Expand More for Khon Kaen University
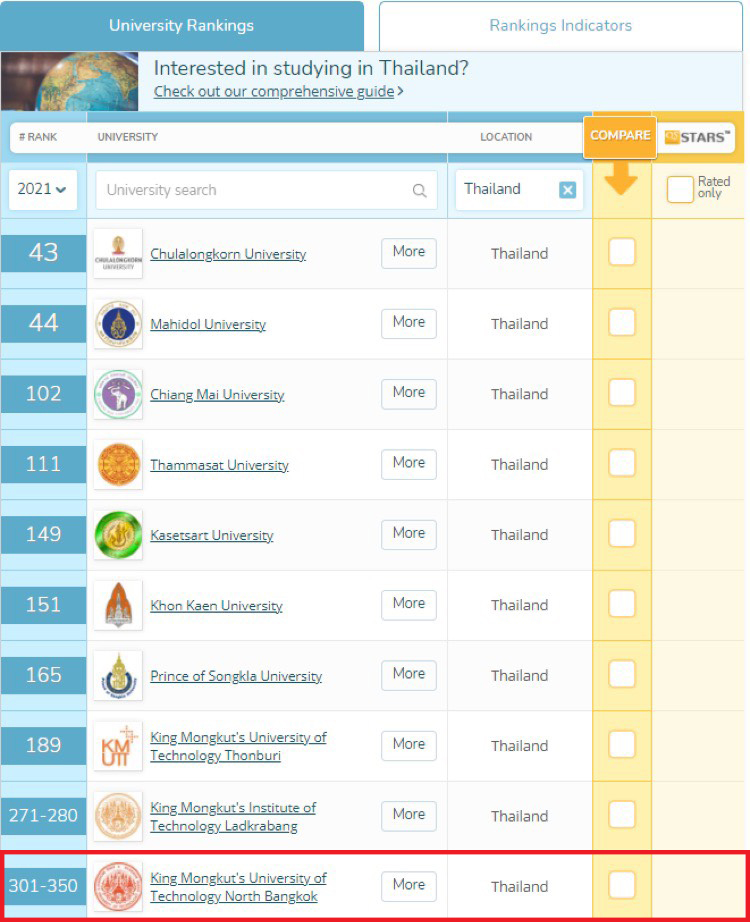The height and width of the screenshot is (922, 750). point(409,604)
